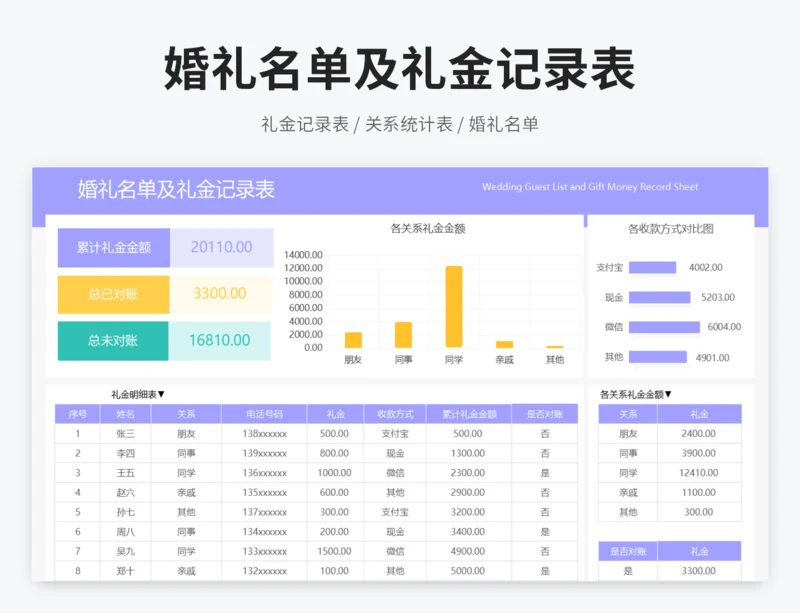
Task: Click the 朋友 bar in the column chart
Action: [x=353, y=340]
